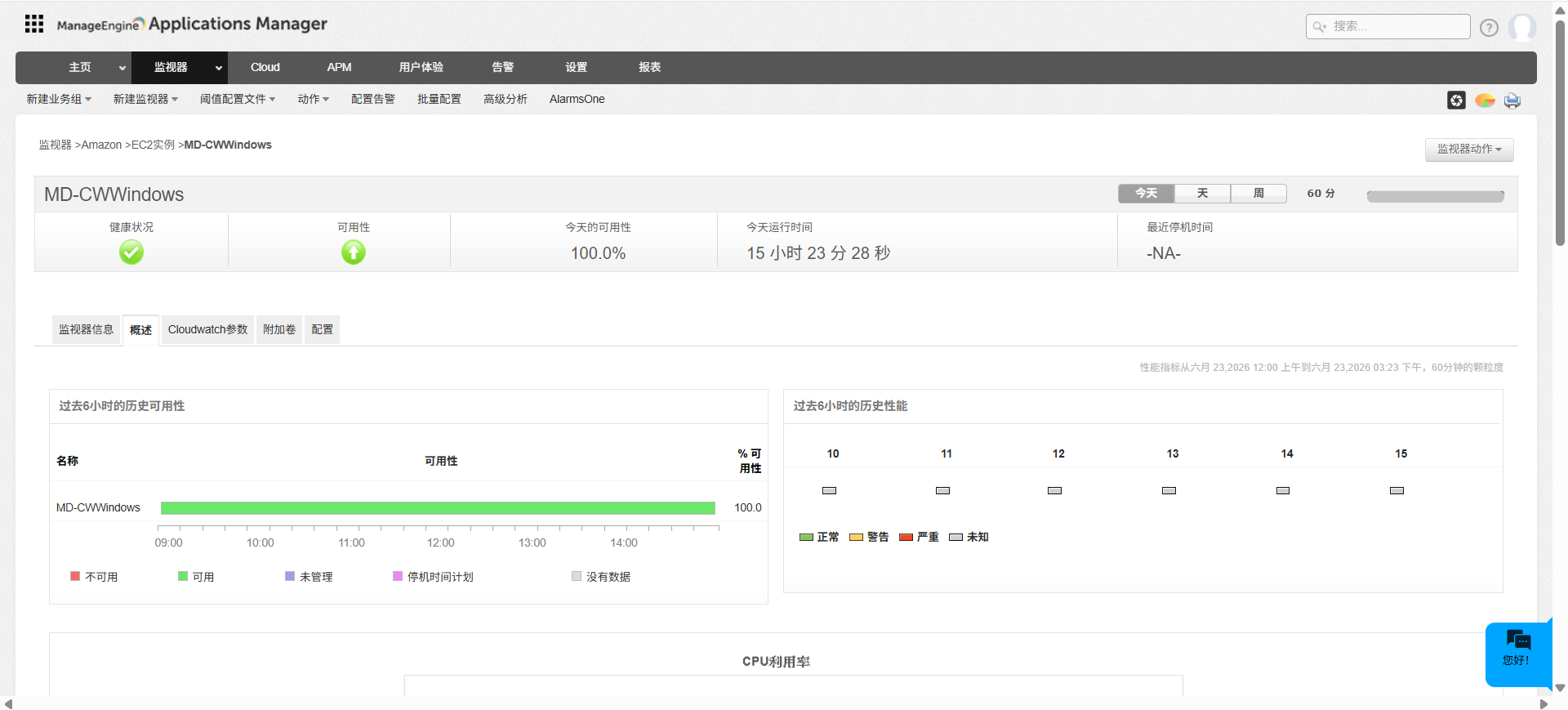Select the 周 time period toggle
Screen dimensions: 1568x710
(1258, 193)
